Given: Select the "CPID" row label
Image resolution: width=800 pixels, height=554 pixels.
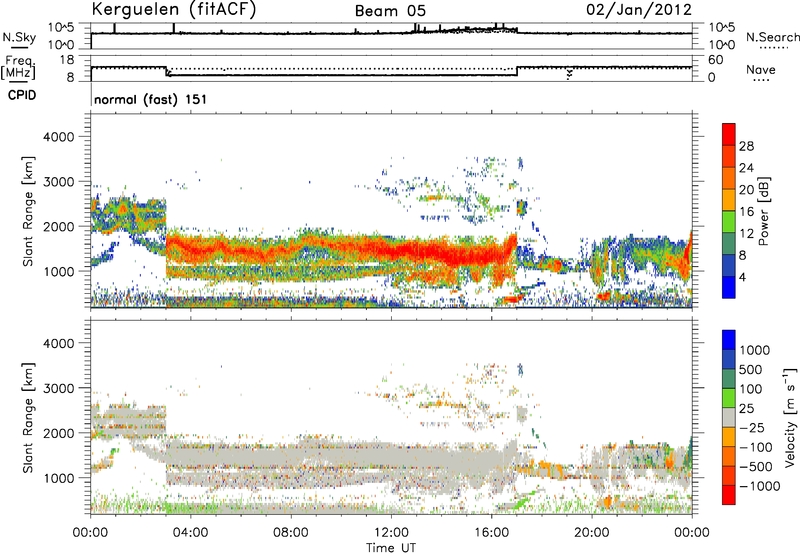Looking at the screenshot, I should coord(22,95).
